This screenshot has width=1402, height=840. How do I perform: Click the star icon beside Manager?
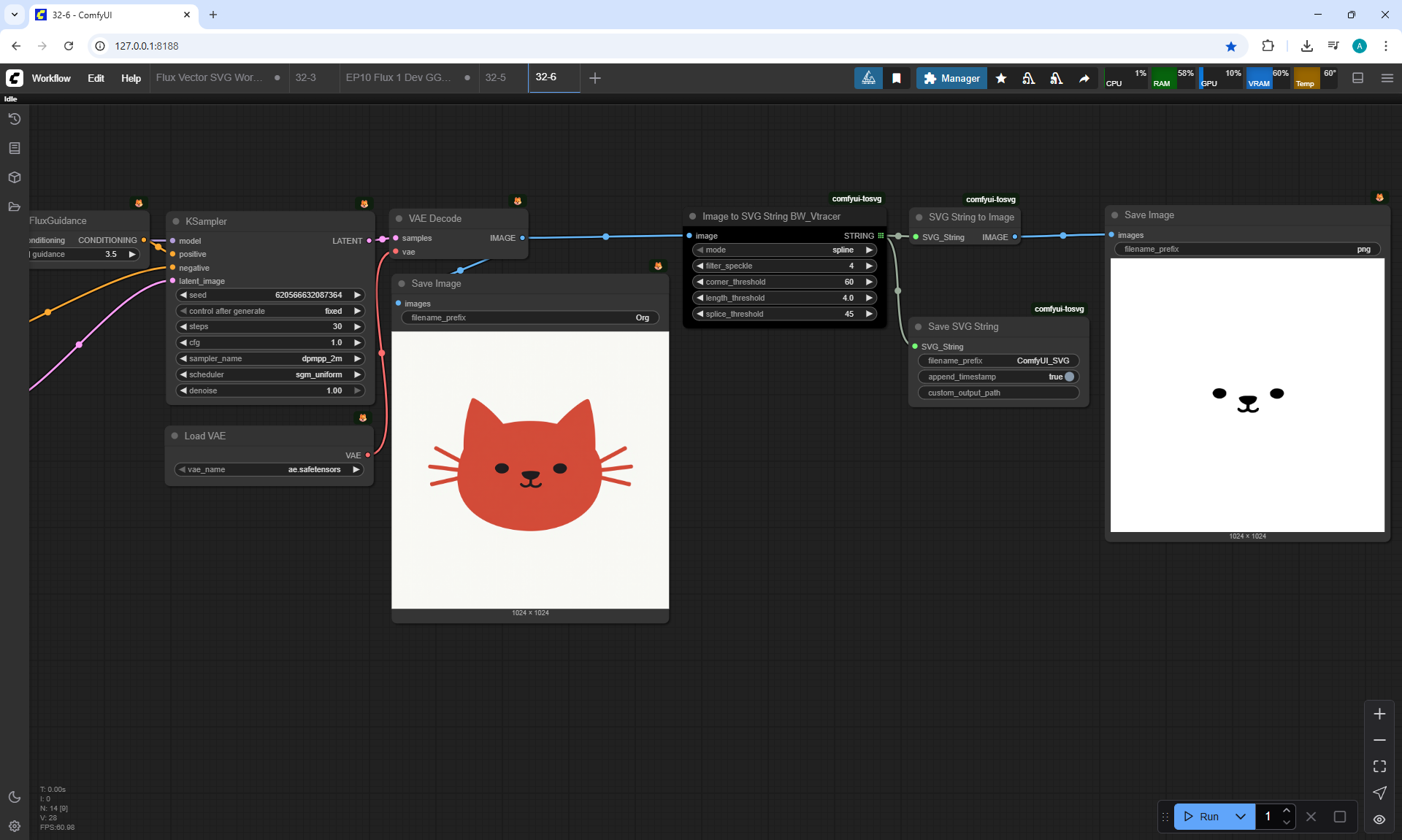click(1000, 78)
